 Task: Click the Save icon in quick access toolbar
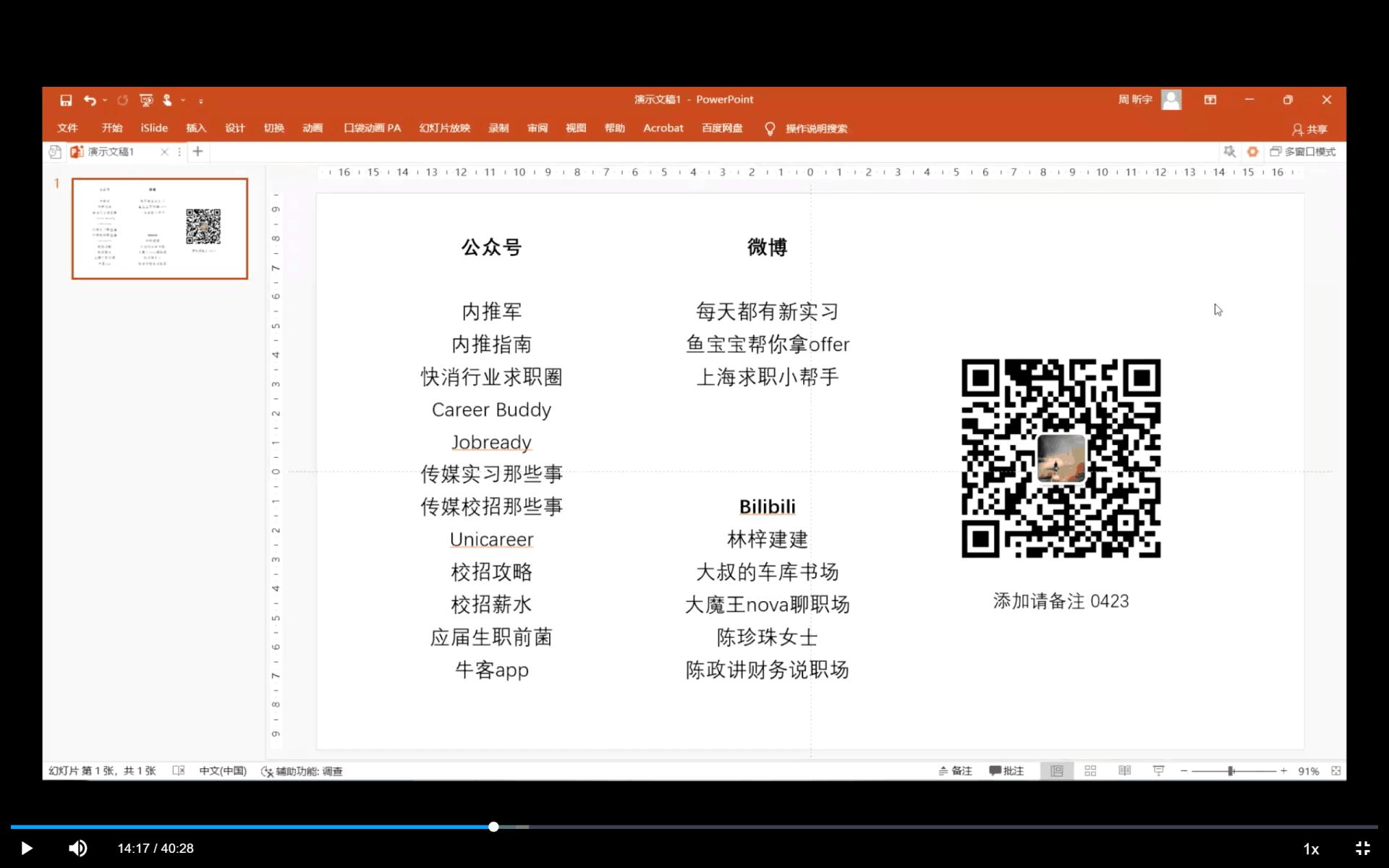click(66, 101)
